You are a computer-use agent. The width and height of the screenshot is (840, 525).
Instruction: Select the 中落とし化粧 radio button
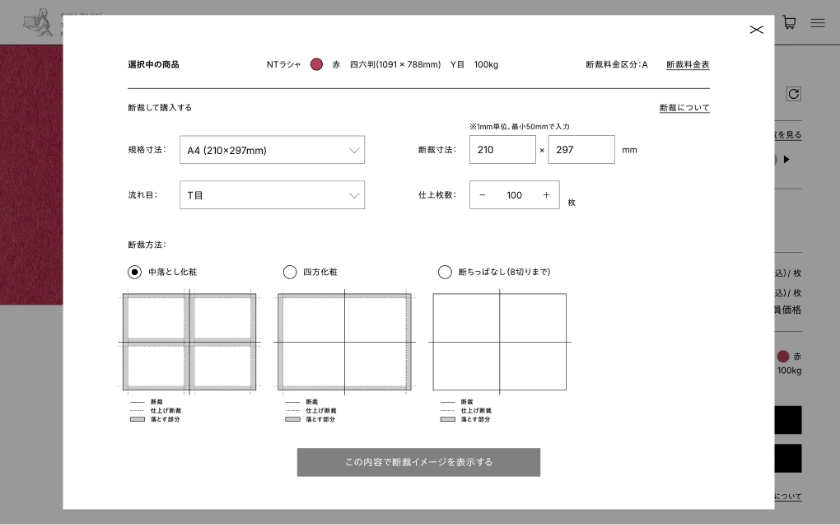tap(134, 272)
